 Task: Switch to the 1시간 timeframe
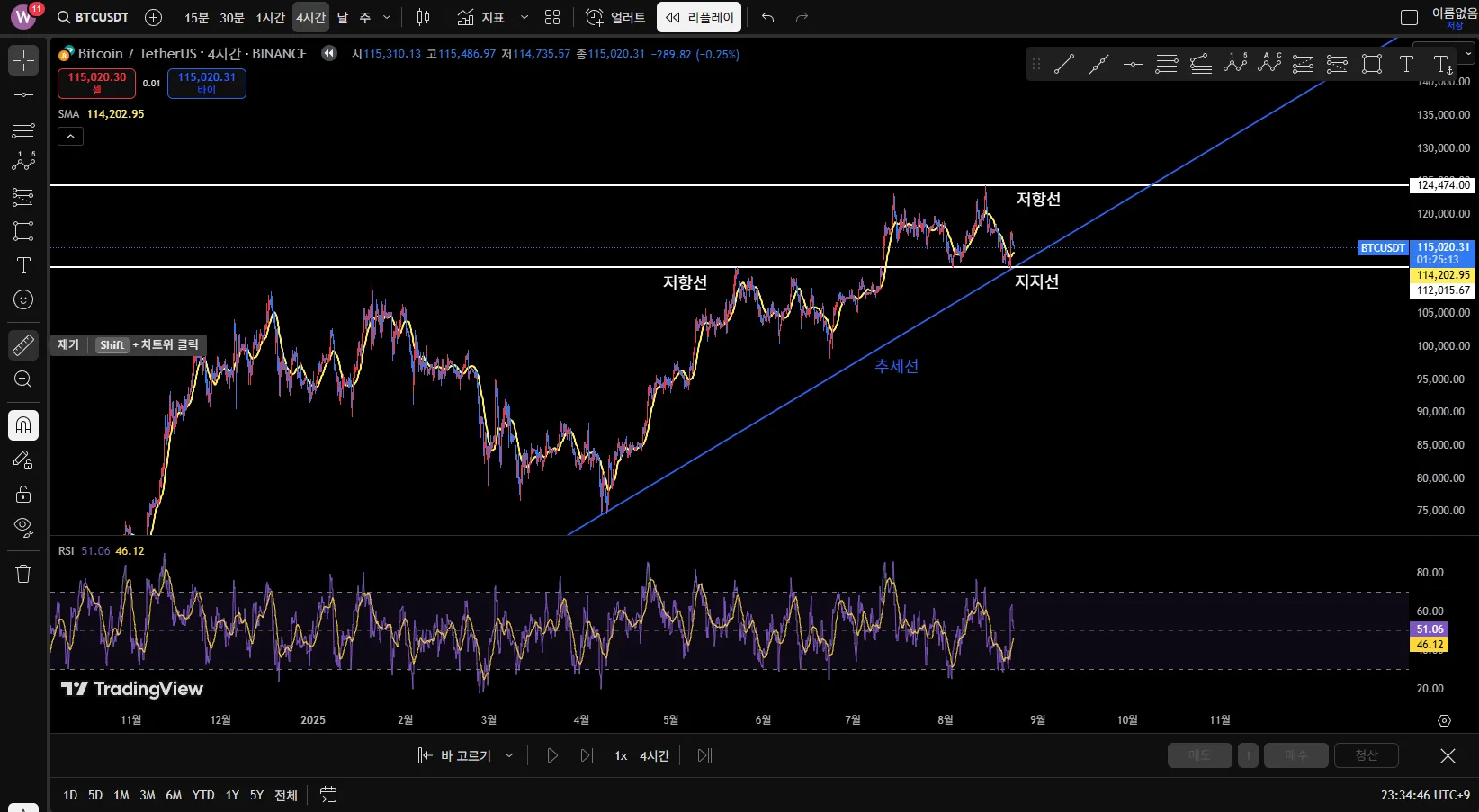tap(270, 17)
